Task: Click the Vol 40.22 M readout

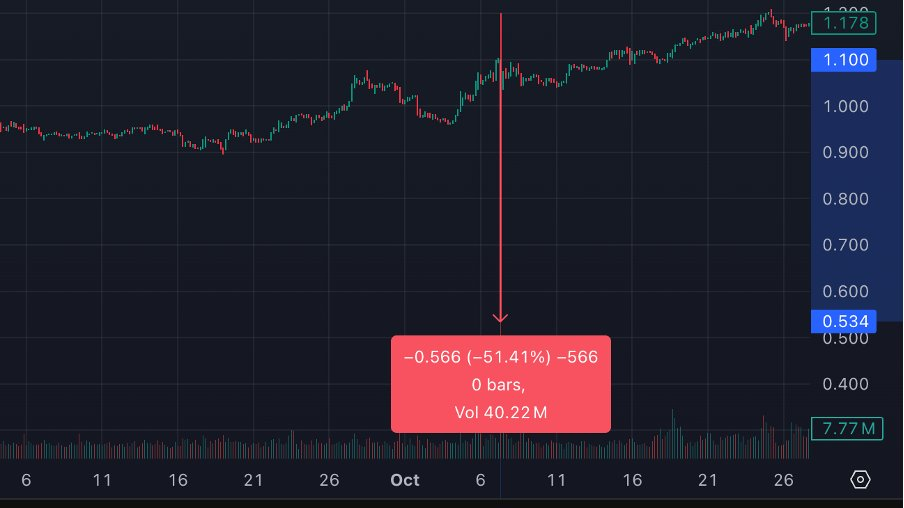Action: [x=500, y=412]
